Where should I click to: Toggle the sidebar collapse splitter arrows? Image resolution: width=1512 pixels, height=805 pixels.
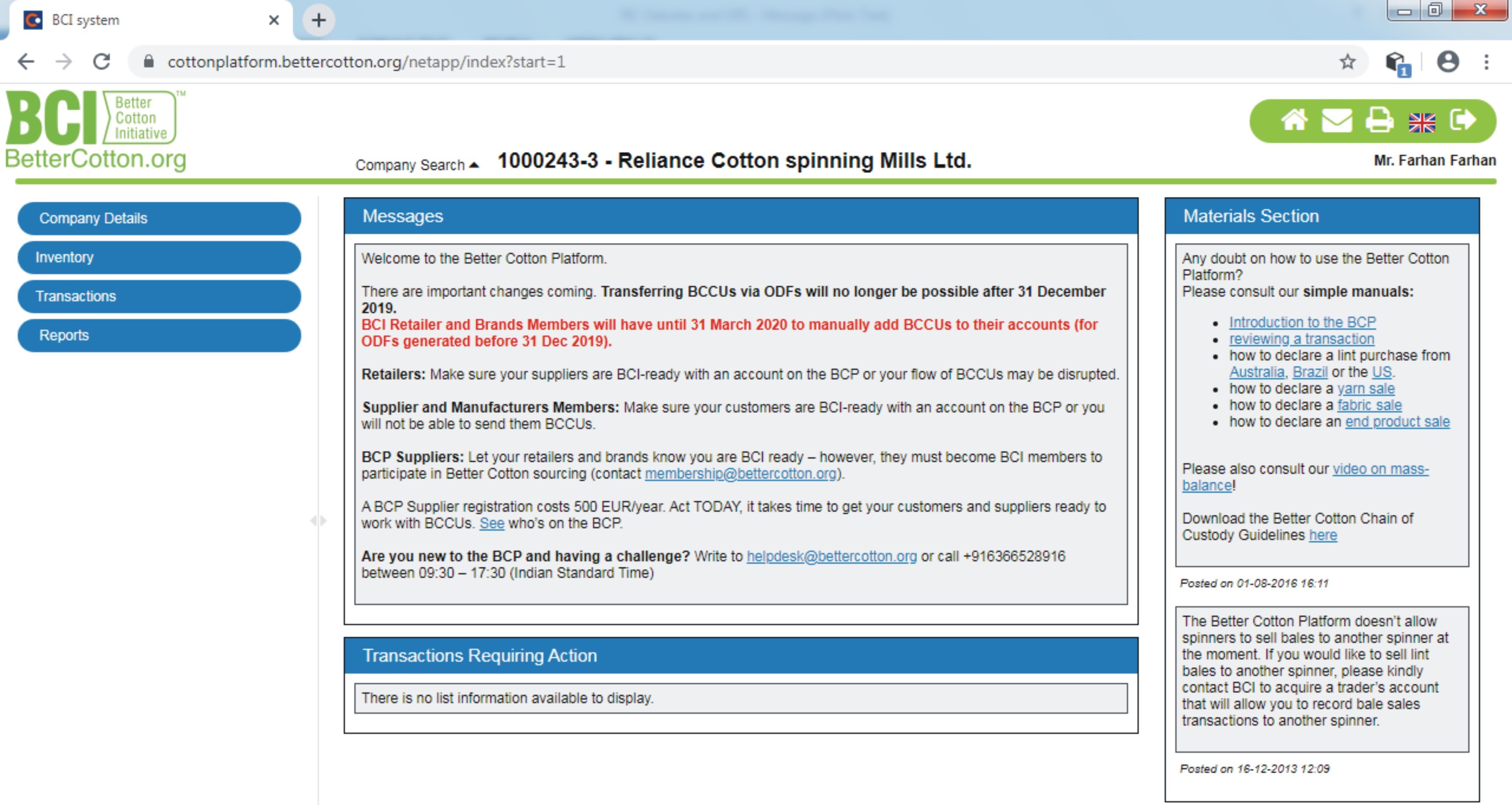click(x=318, y=520)
